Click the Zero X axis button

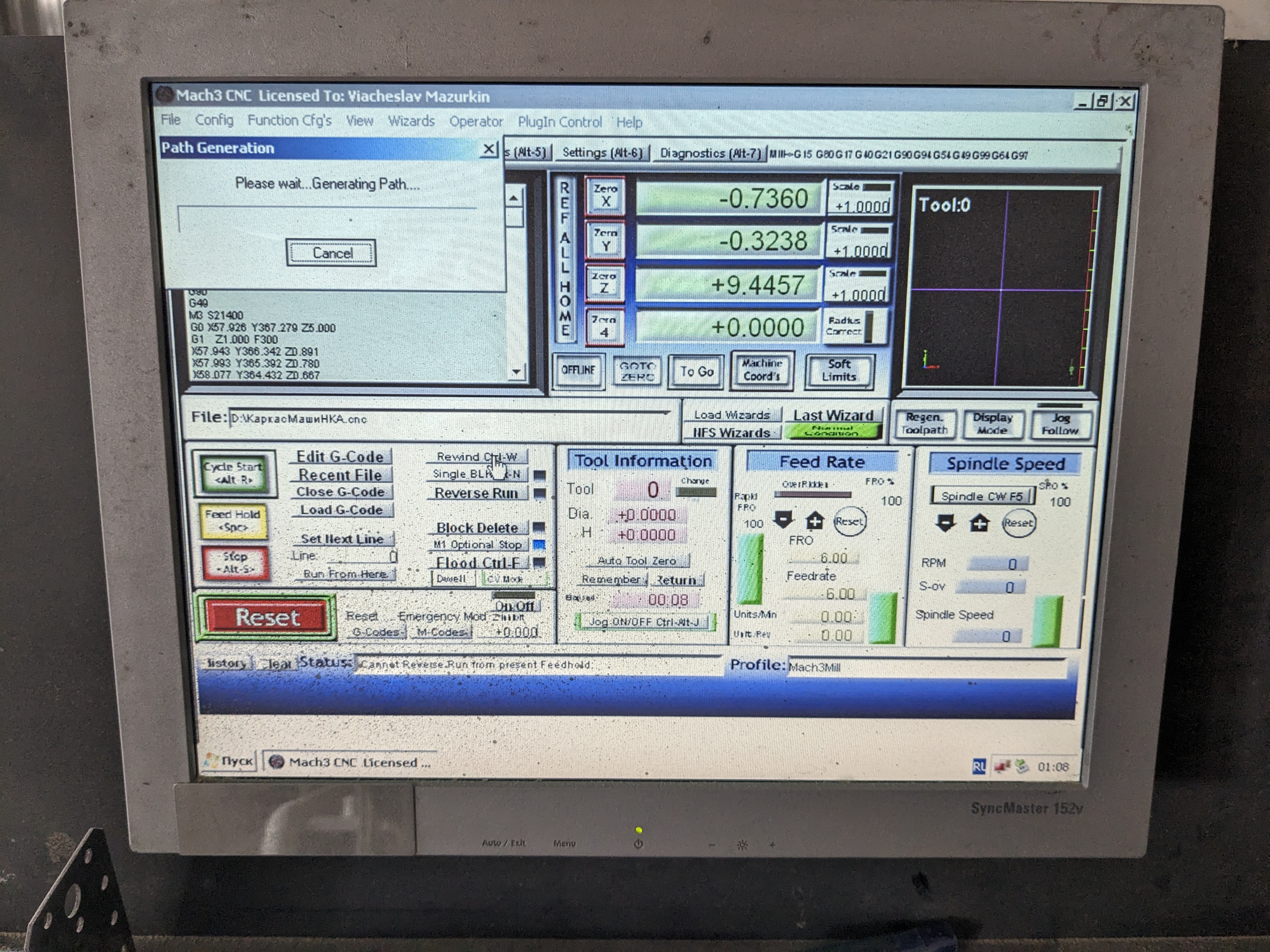point(605,196)
